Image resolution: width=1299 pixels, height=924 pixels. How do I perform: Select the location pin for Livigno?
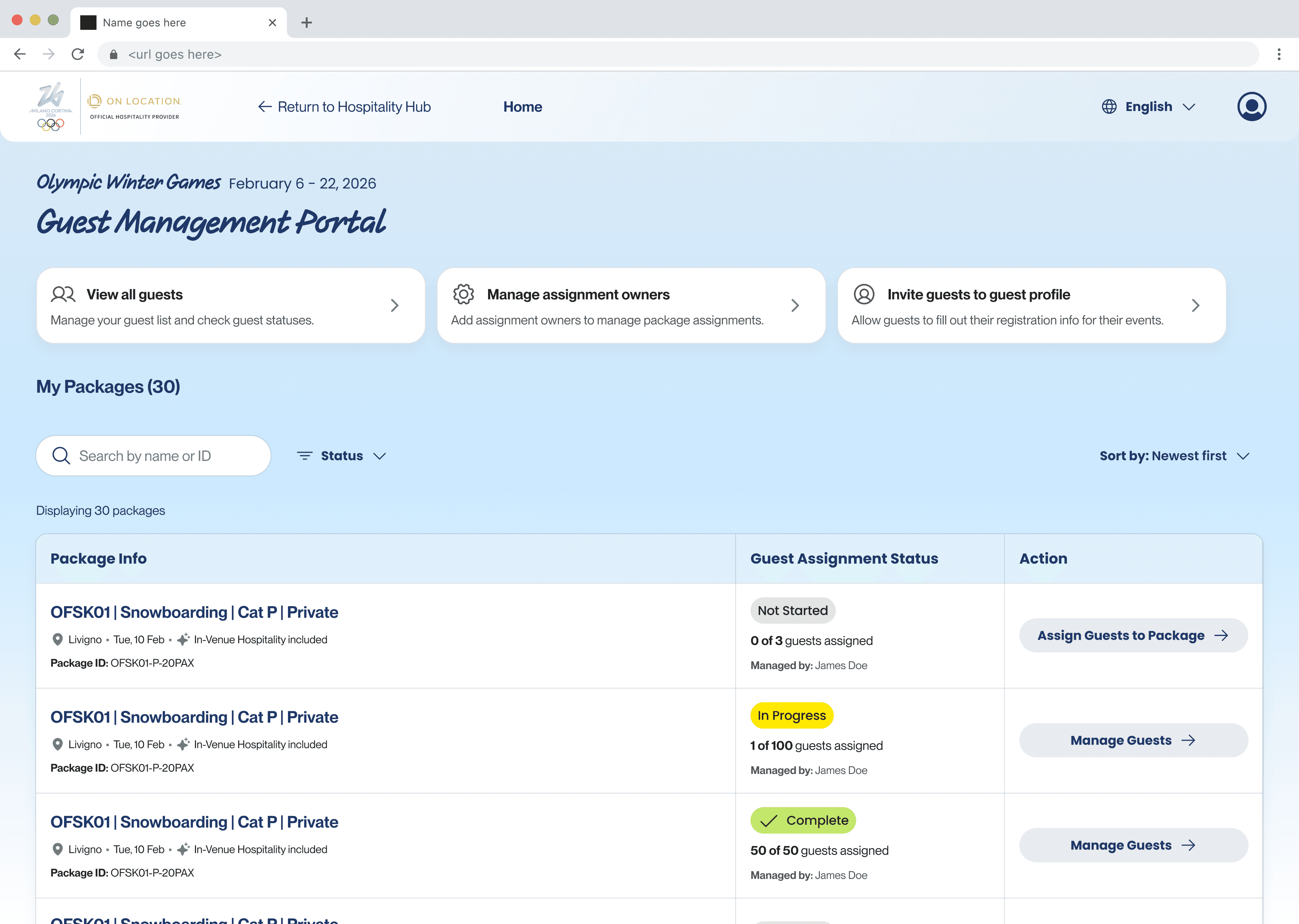[x=57, y=639]
